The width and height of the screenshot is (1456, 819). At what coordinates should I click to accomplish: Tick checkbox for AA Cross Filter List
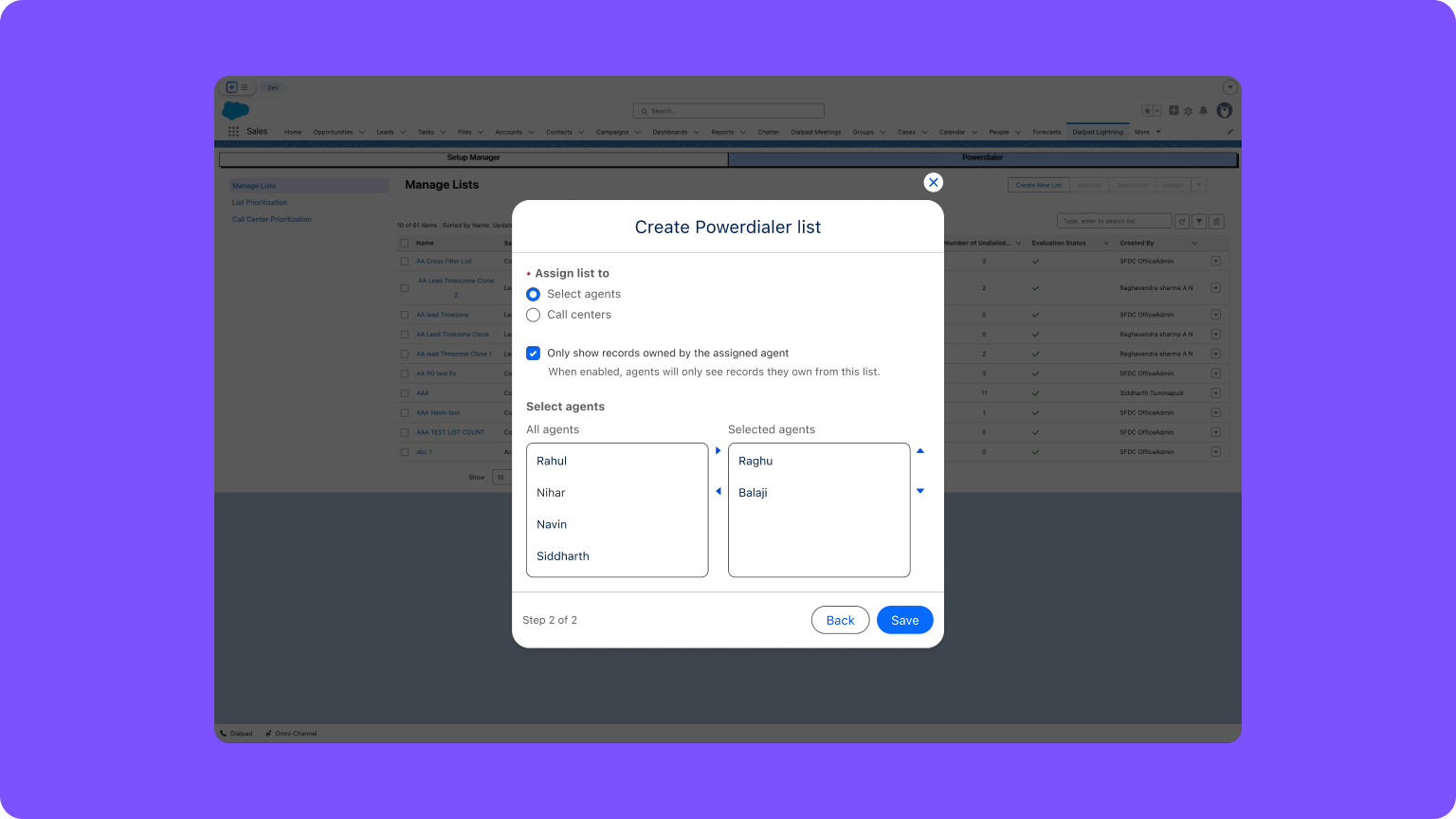coord(405,261)
